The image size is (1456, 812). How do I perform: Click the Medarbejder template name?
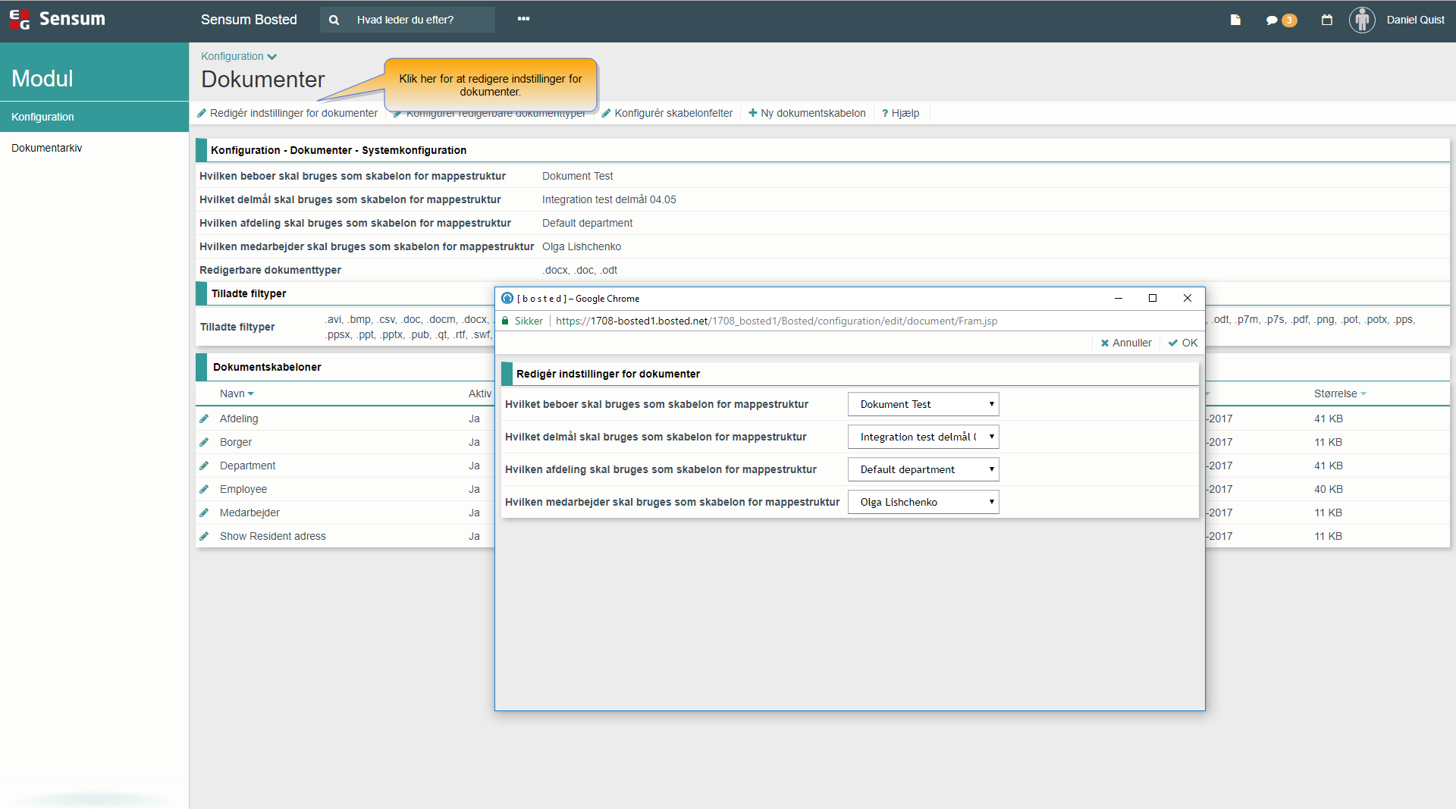click(249, 513)
